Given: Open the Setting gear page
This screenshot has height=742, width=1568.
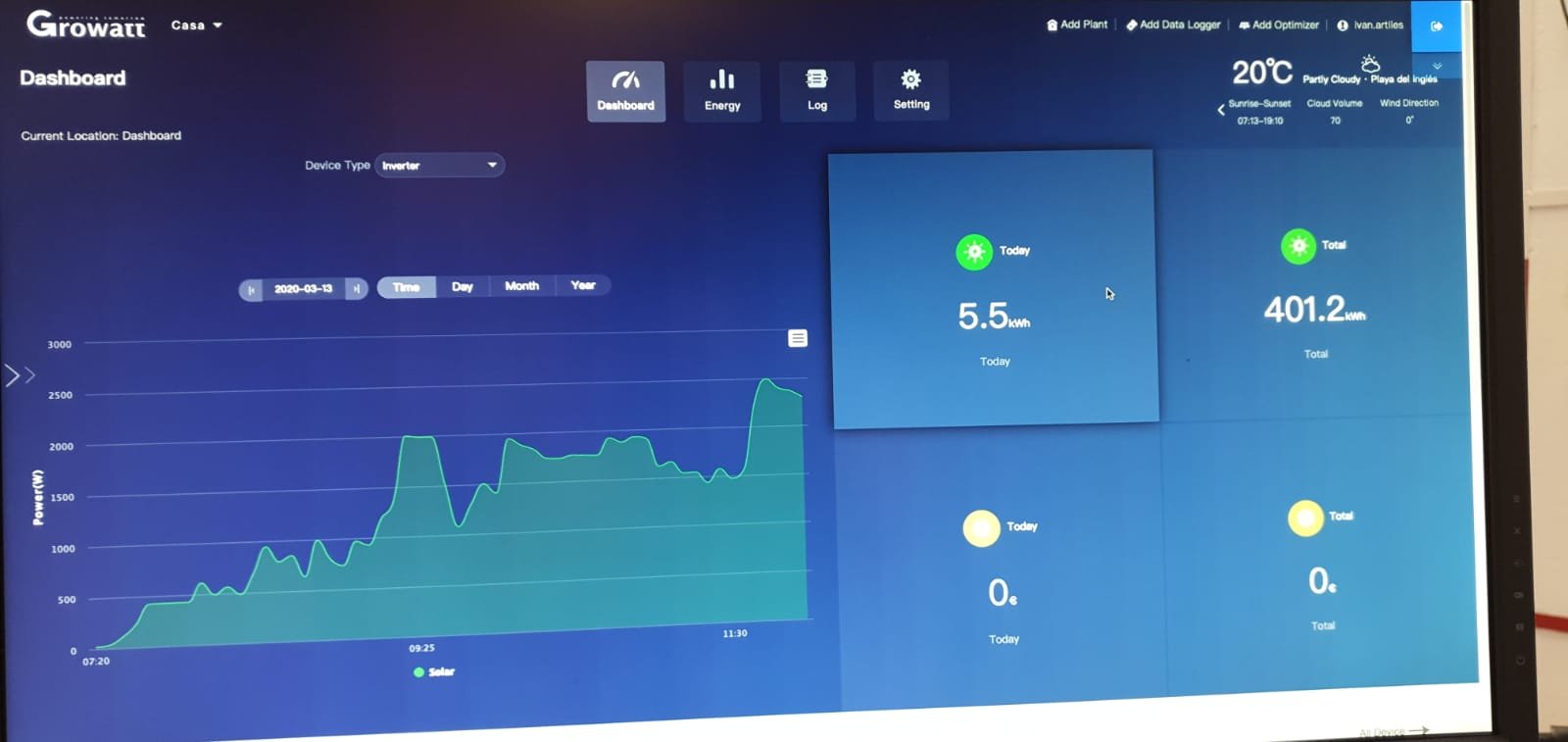Looking at the screenshot, I should [x=910, y=90].
